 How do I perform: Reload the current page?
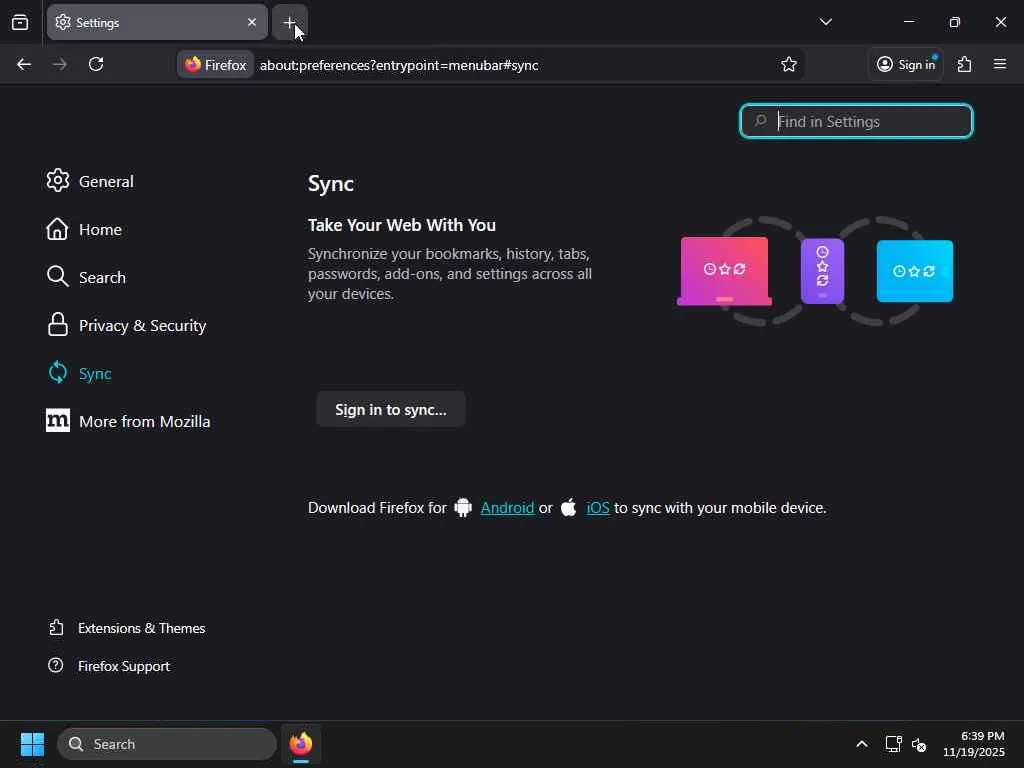(96, 64)
